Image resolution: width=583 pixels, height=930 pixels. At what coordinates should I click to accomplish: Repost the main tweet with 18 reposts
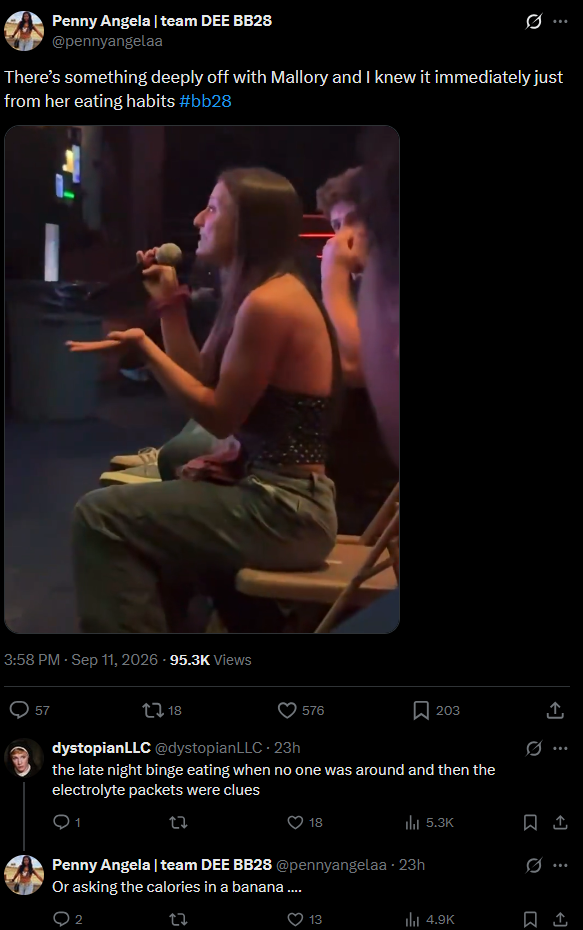click(153, 710)
